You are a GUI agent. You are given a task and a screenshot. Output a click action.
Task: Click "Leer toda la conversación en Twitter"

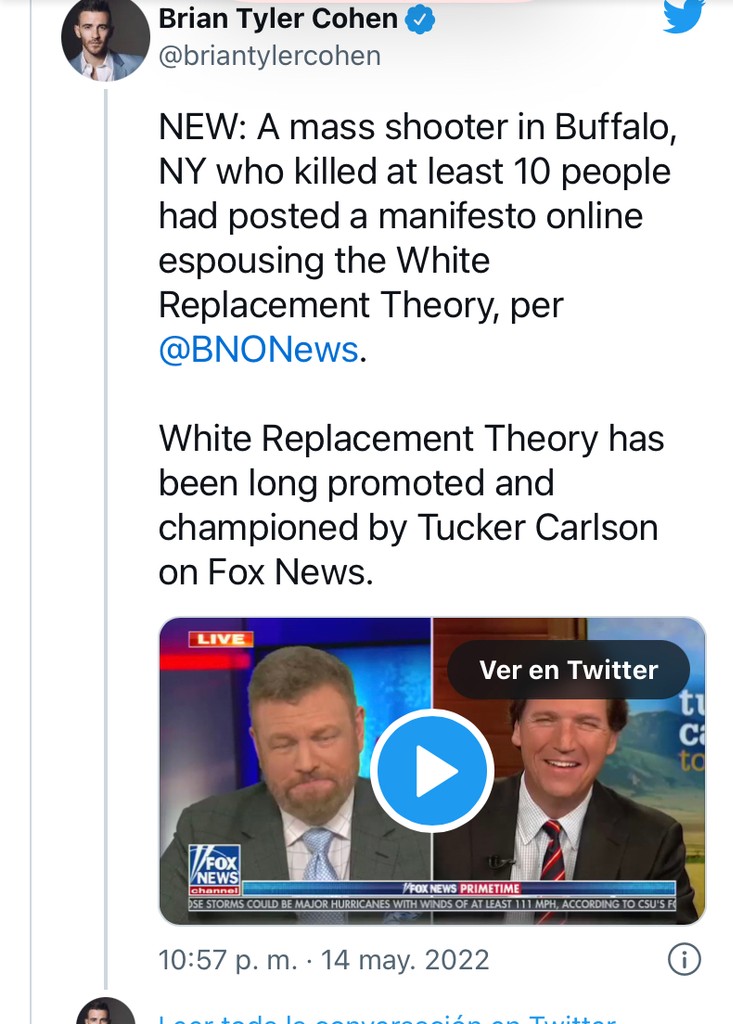[x=386, y=1017]
